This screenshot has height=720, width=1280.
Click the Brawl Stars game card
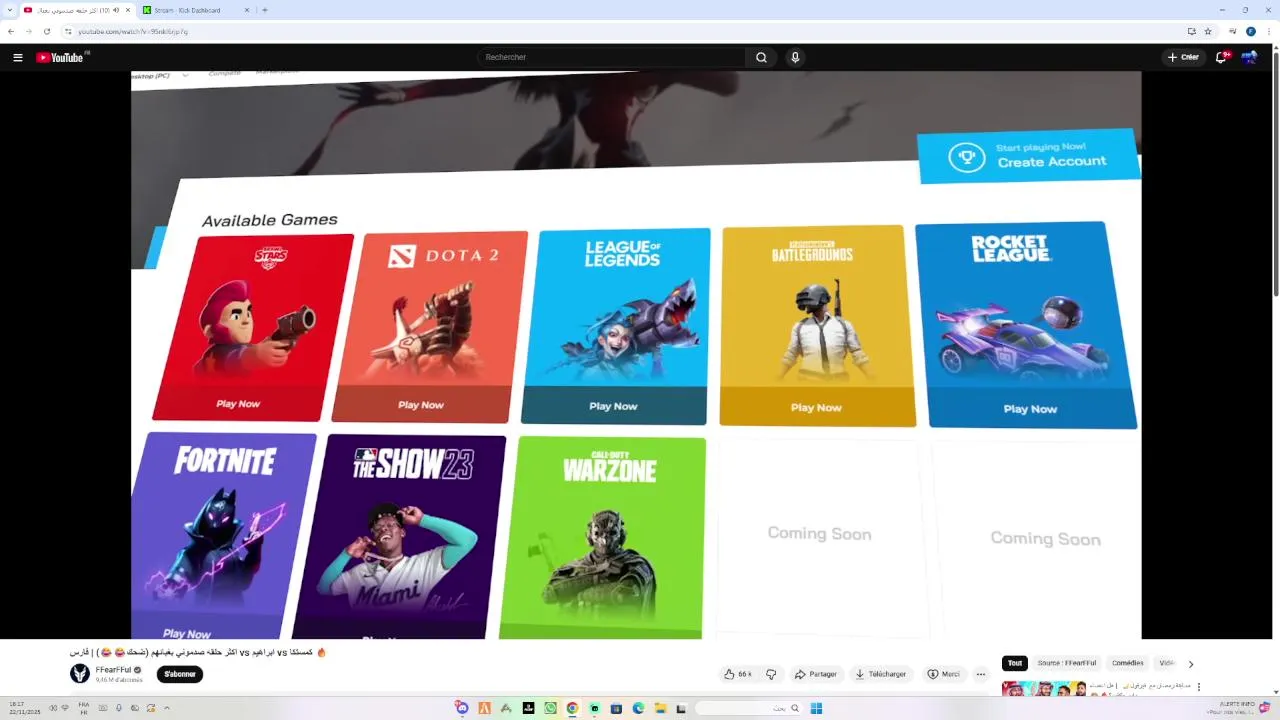pyautogui.click(x=253, y=328)
